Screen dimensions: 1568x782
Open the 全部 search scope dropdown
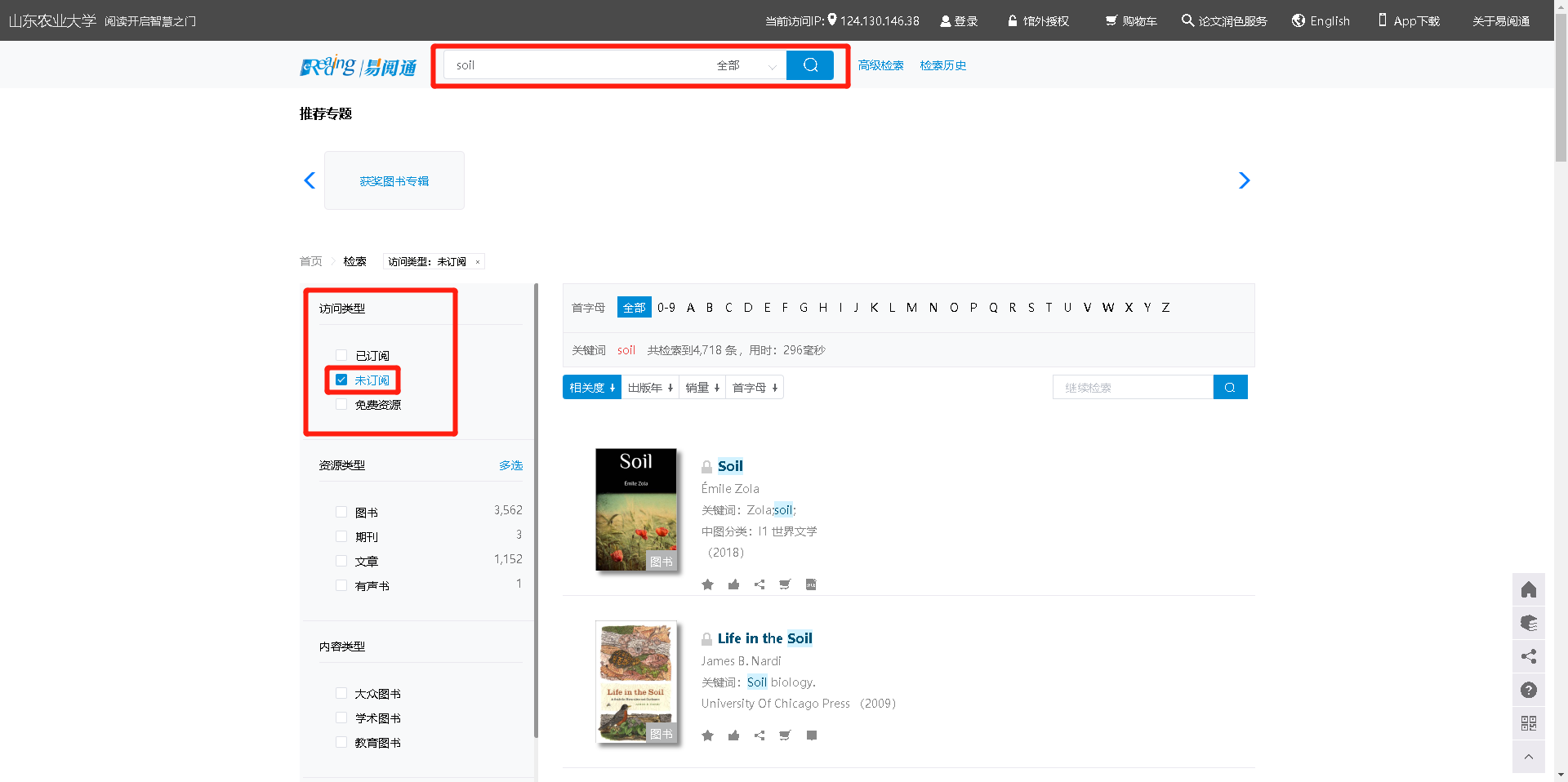746,65
